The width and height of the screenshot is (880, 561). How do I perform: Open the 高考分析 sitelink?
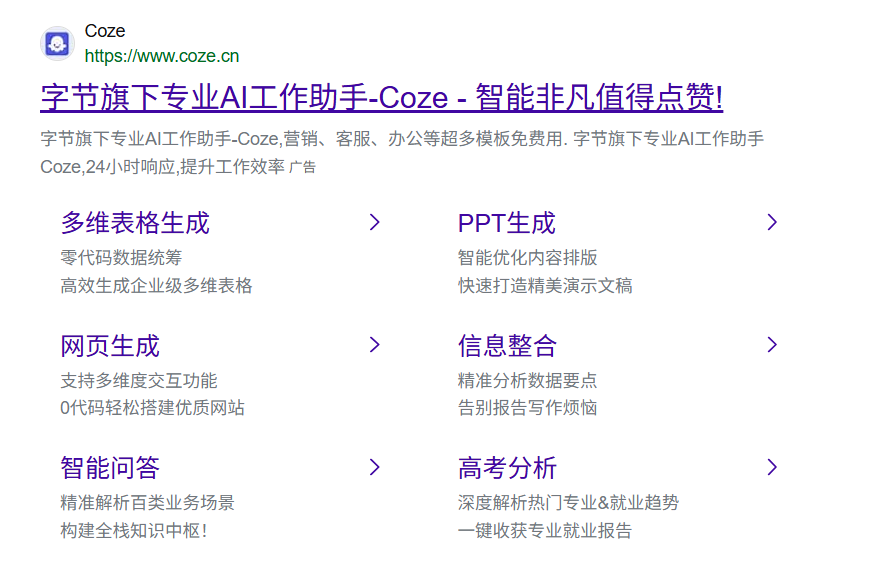pyautogui.click(x=507, y=468)
